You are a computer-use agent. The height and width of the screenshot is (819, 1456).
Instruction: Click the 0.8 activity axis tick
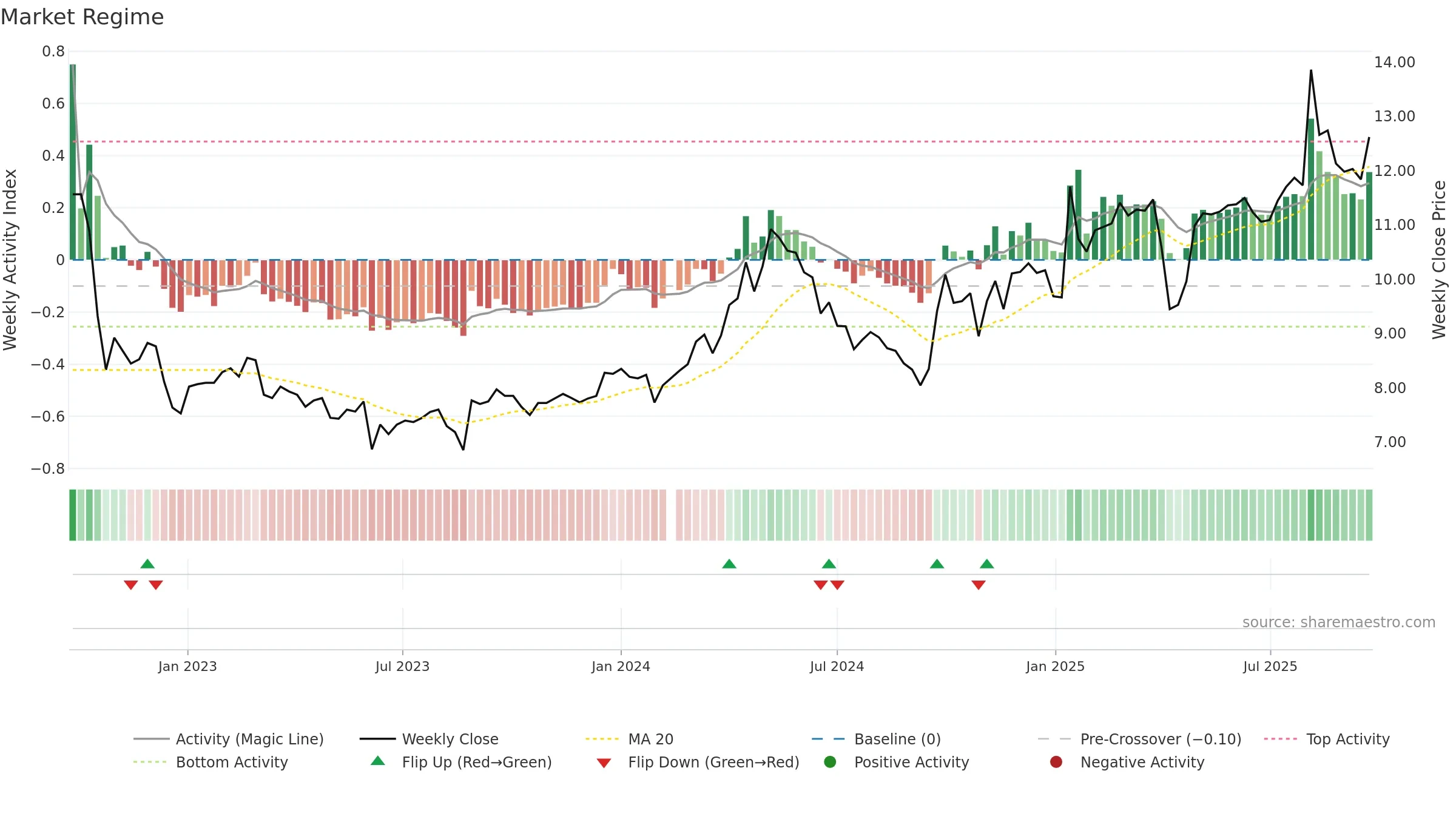53,52
